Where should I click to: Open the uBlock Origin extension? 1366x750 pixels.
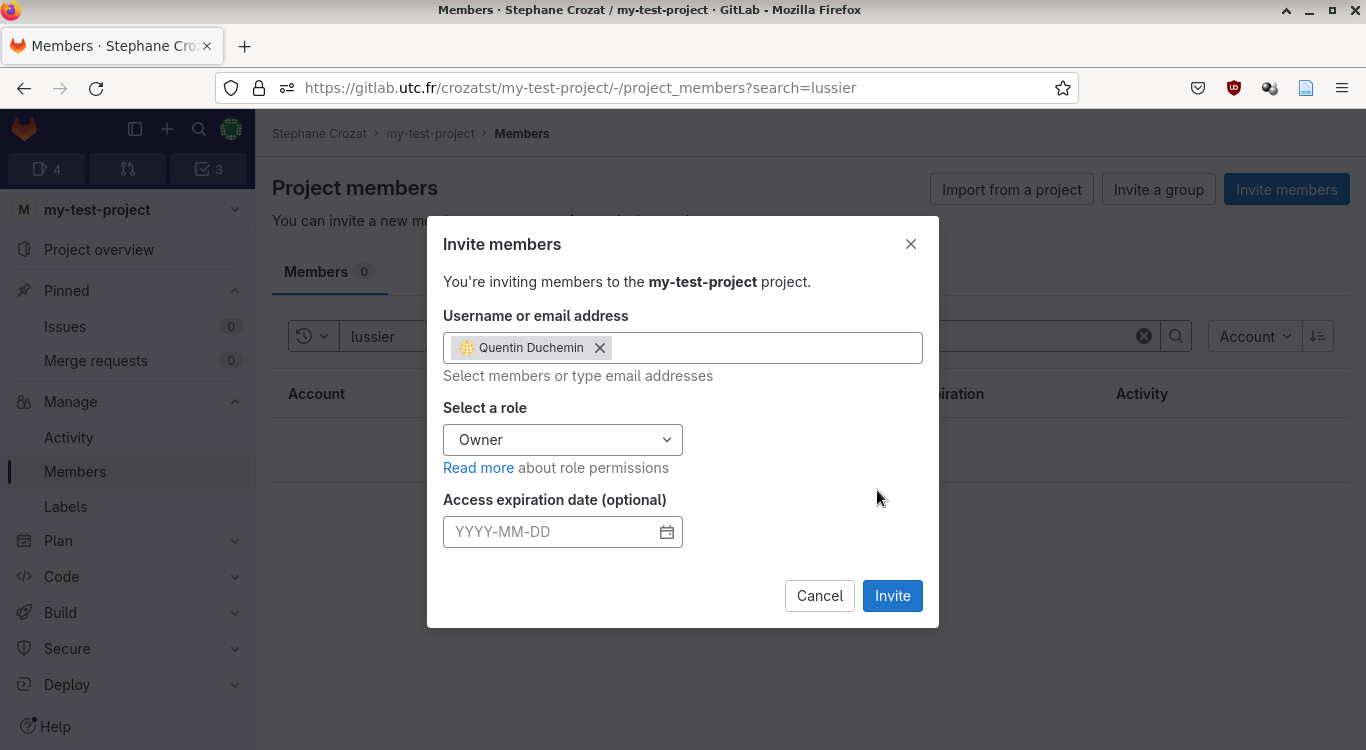[x=1234, y=88]
